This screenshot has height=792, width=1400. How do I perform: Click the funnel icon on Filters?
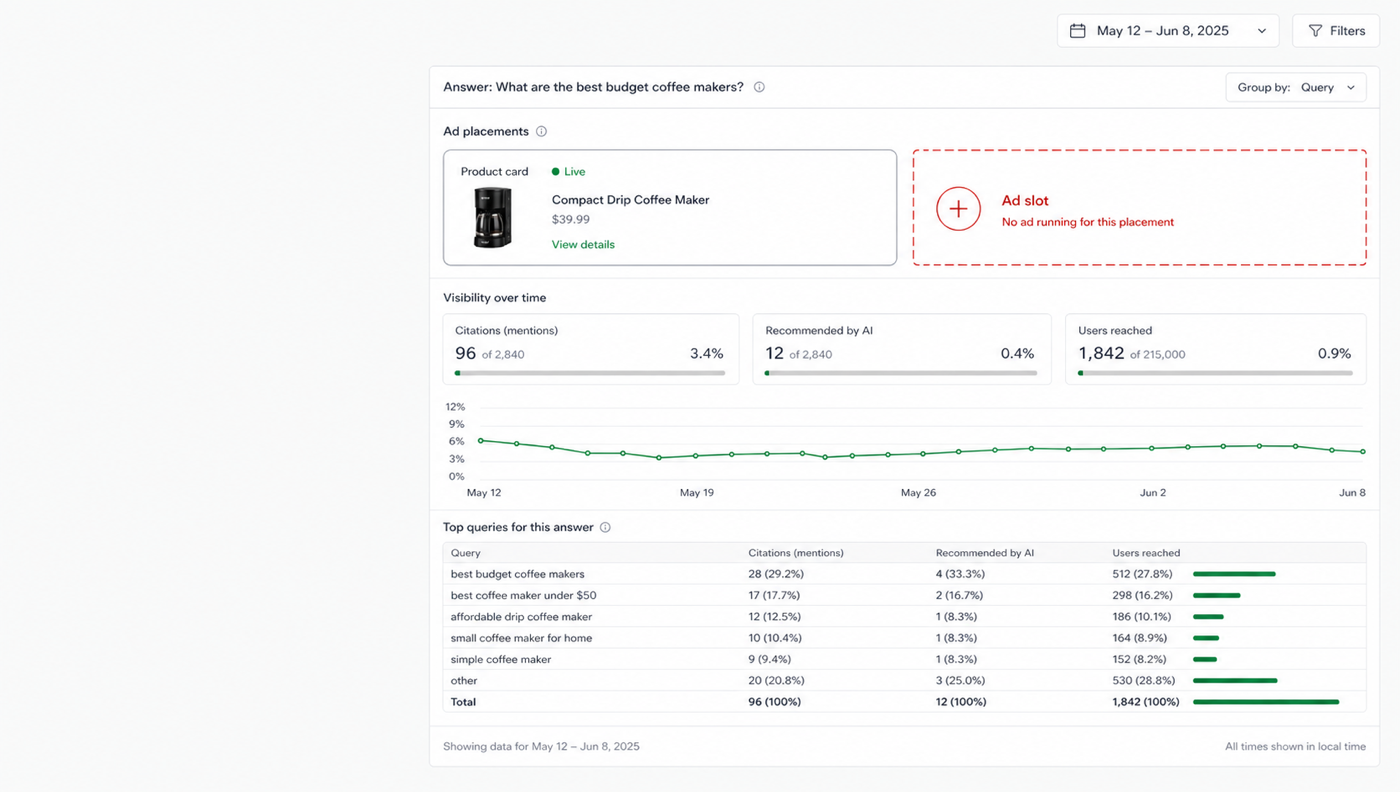(x=1316, y=31)
